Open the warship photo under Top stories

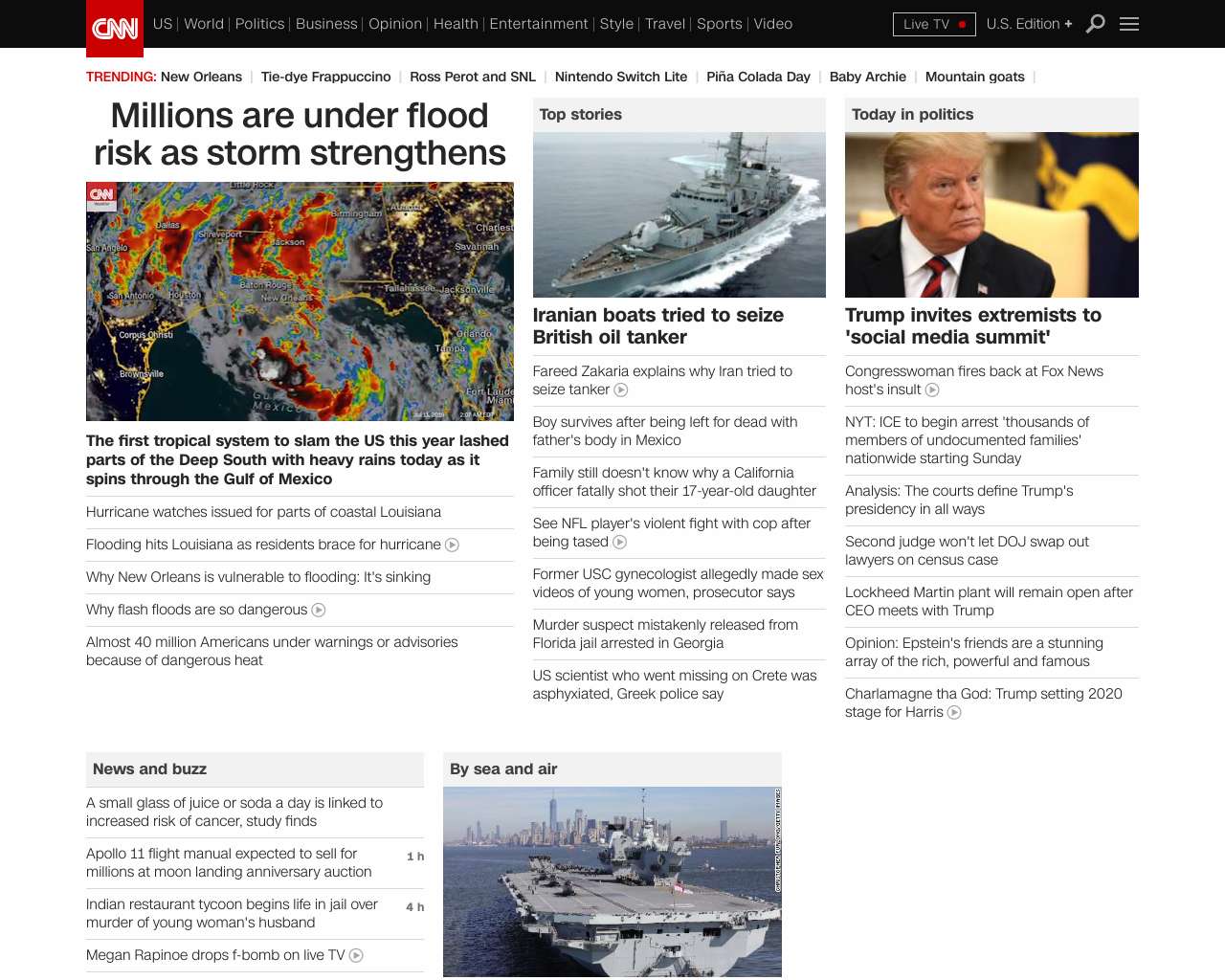click(679, 214)
